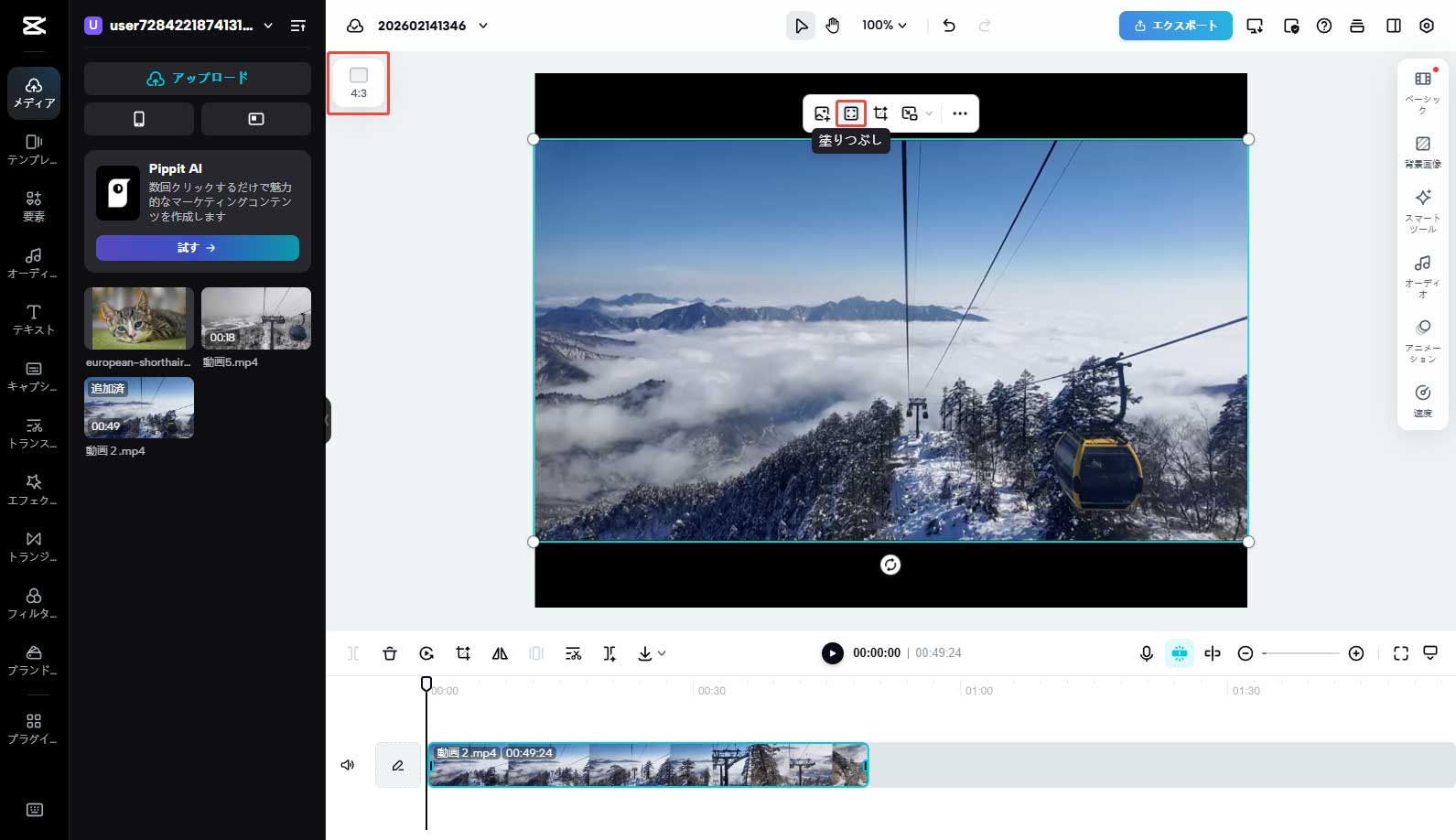Open the 4:3 aspect ratio selector
This screenshot has height=840, width=1456.
(359, 83)
